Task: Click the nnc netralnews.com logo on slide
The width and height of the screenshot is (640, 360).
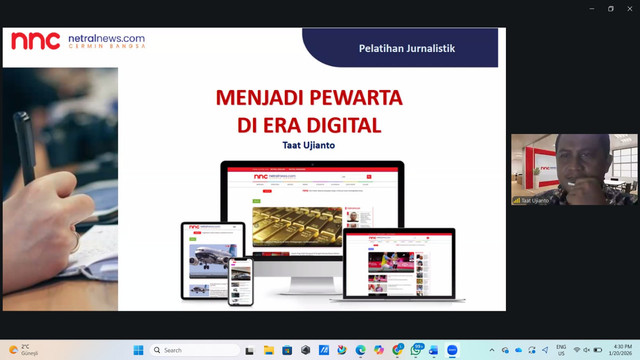Action: click(x=78, y=41)
